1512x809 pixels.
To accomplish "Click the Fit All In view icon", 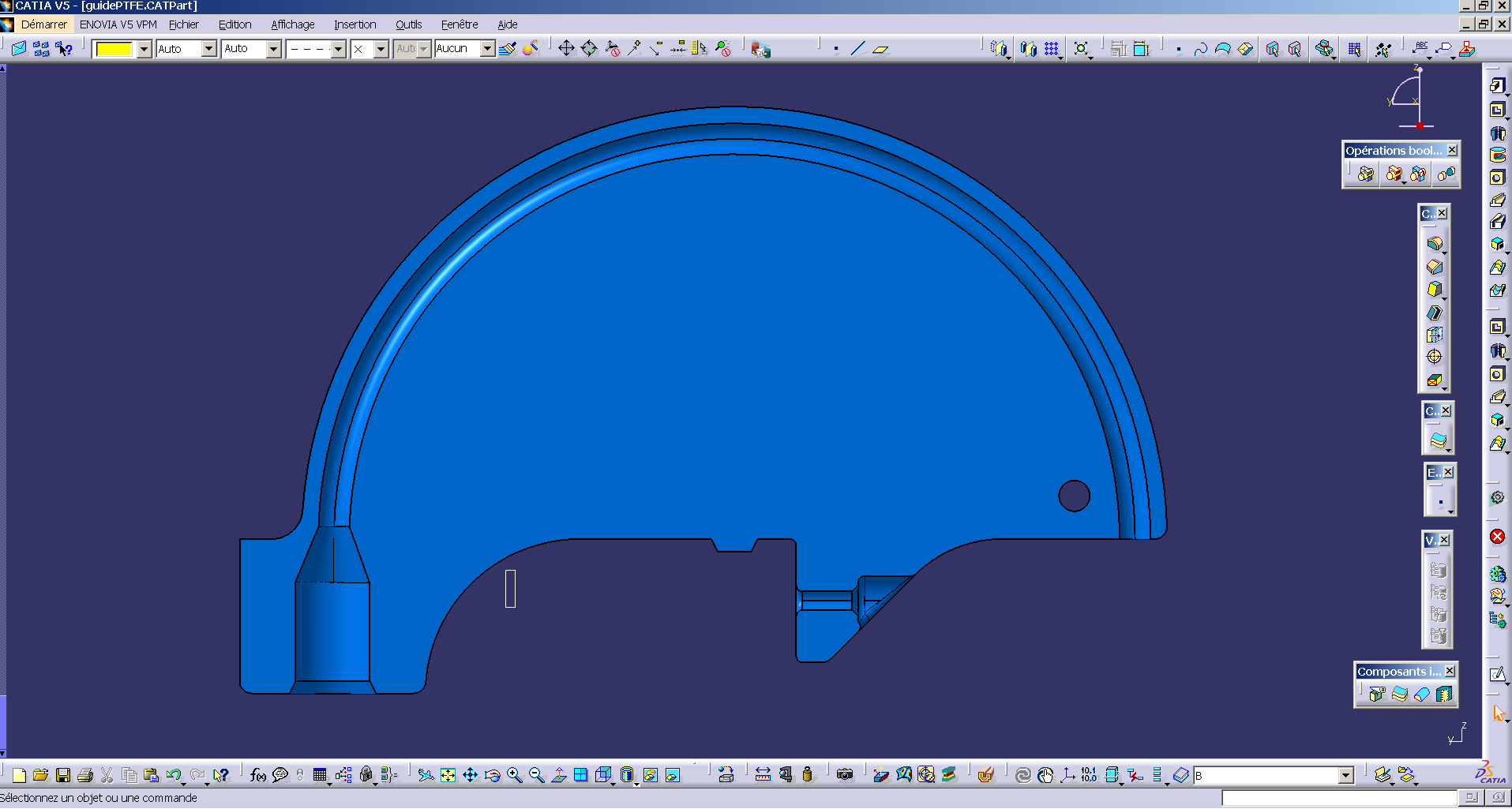I will (448, 775).
